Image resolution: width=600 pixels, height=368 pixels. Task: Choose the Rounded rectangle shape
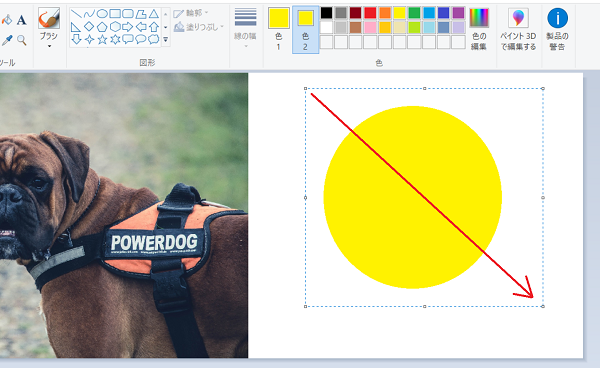[128, 14]
